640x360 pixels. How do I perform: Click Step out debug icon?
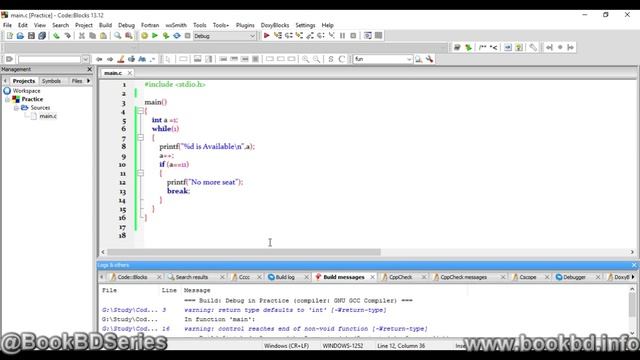coord(310,36)
